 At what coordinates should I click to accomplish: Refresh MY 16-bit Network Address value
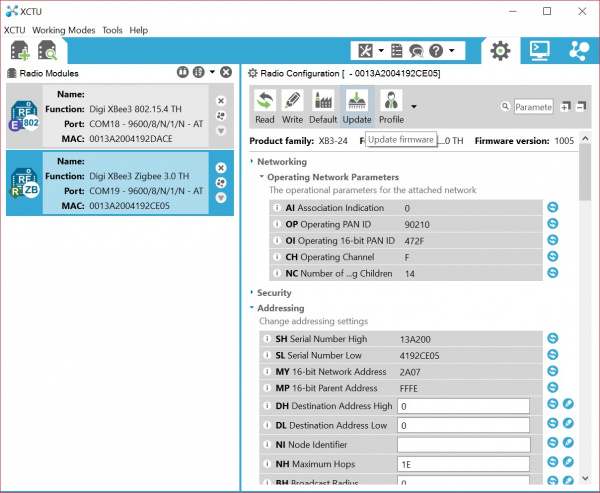click(x=553, y=371)
